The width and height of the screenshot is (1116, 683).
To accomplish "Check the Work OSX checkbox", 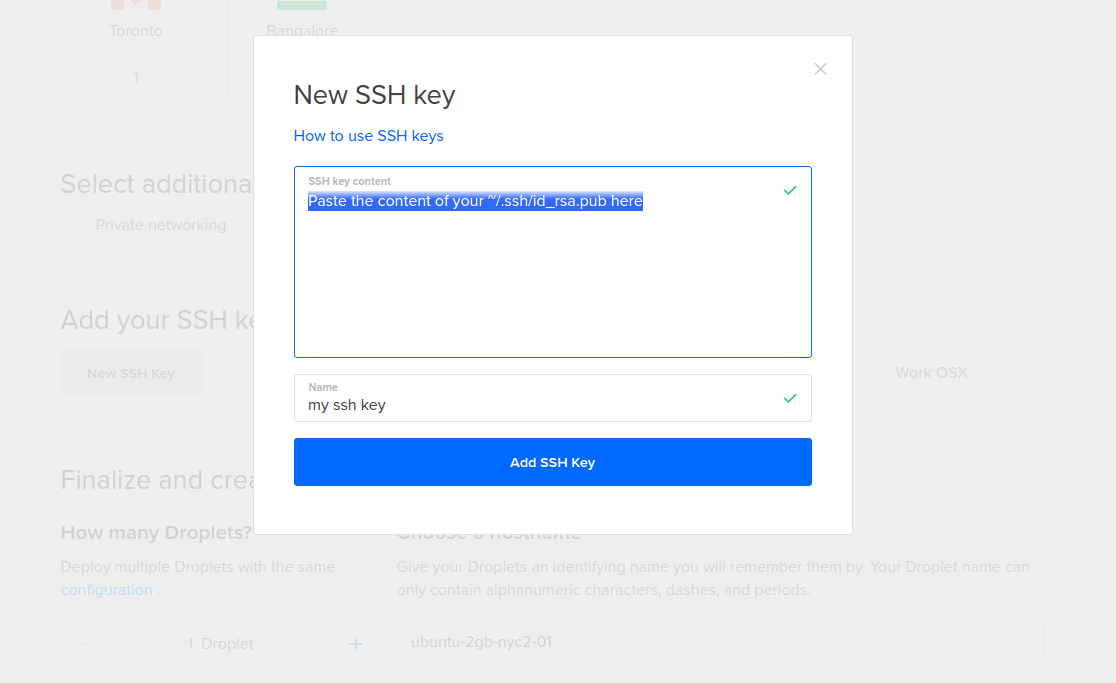I will pyautogui.click(x=871, y=372).
